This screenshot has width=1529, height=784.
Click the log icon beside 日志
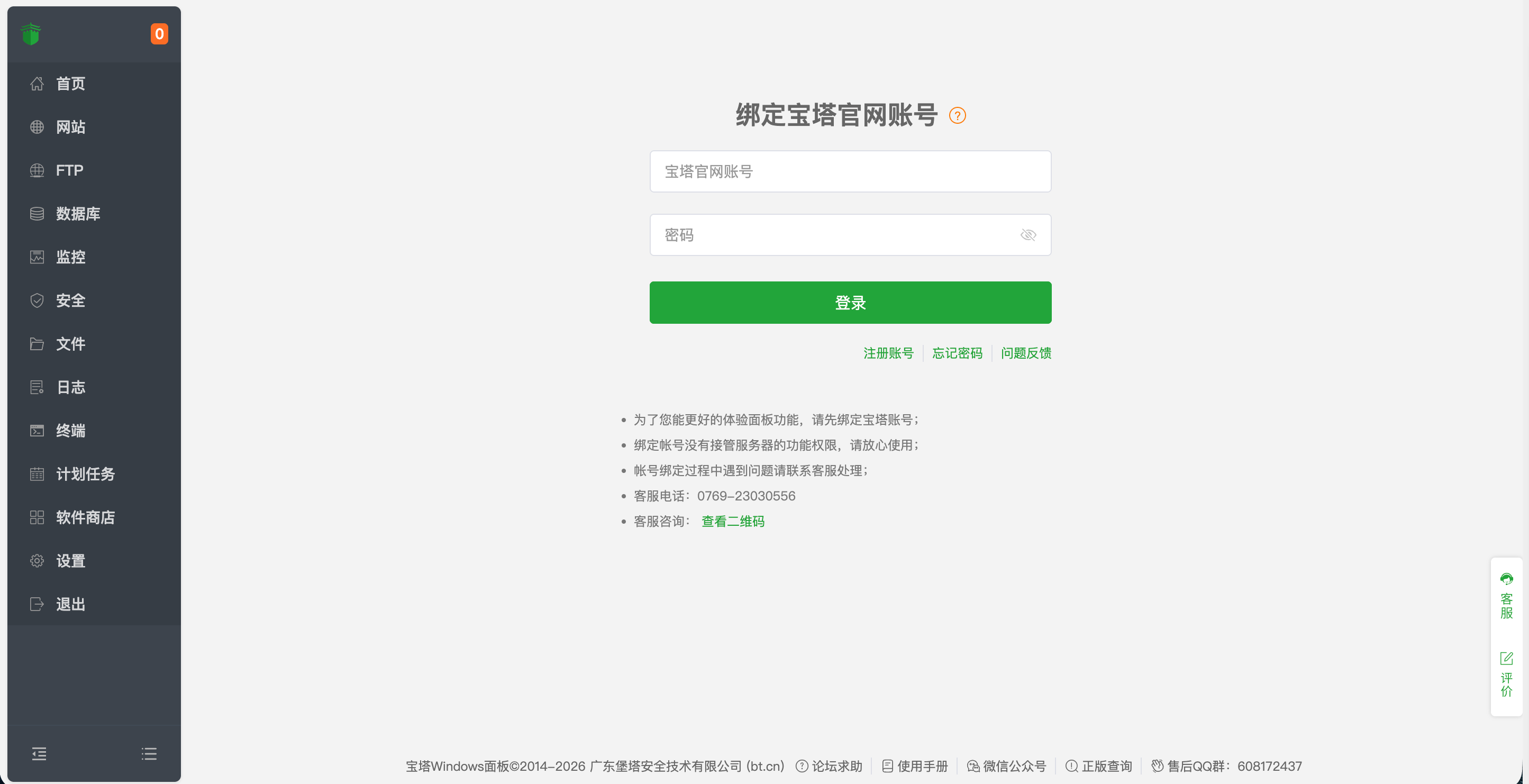(x=37, y=387)
